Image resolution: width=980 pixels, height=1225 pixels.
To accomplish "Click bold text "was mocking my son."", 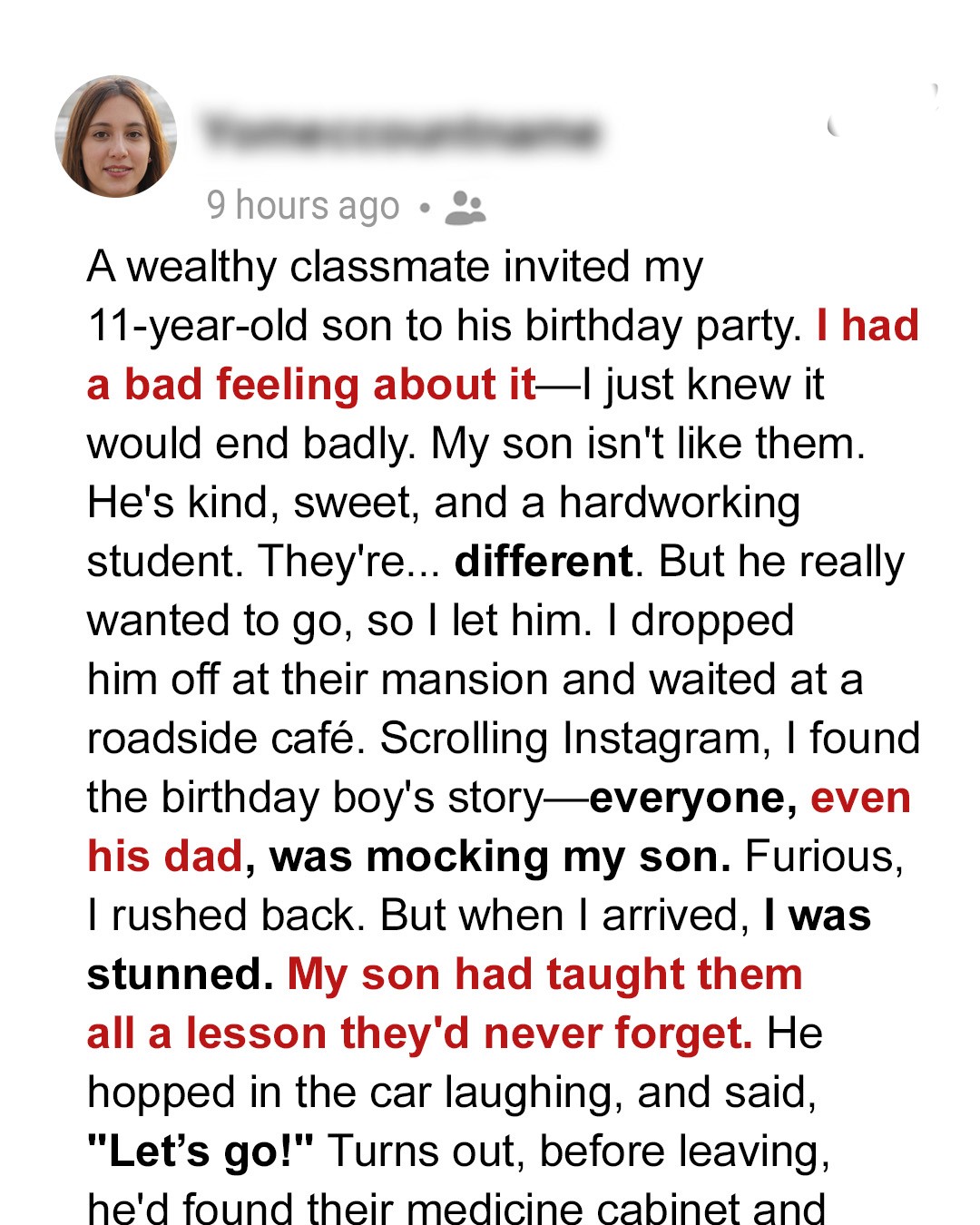I will tap(500, 857).
